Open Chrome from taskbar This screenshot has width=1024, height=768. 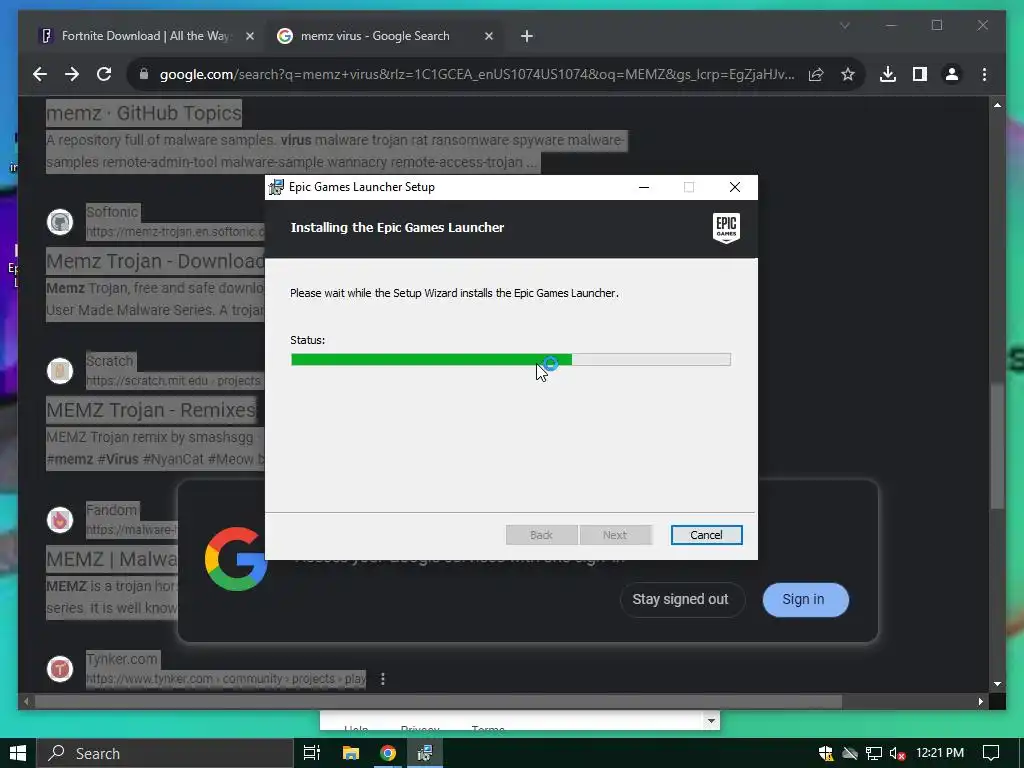[388, 753]
